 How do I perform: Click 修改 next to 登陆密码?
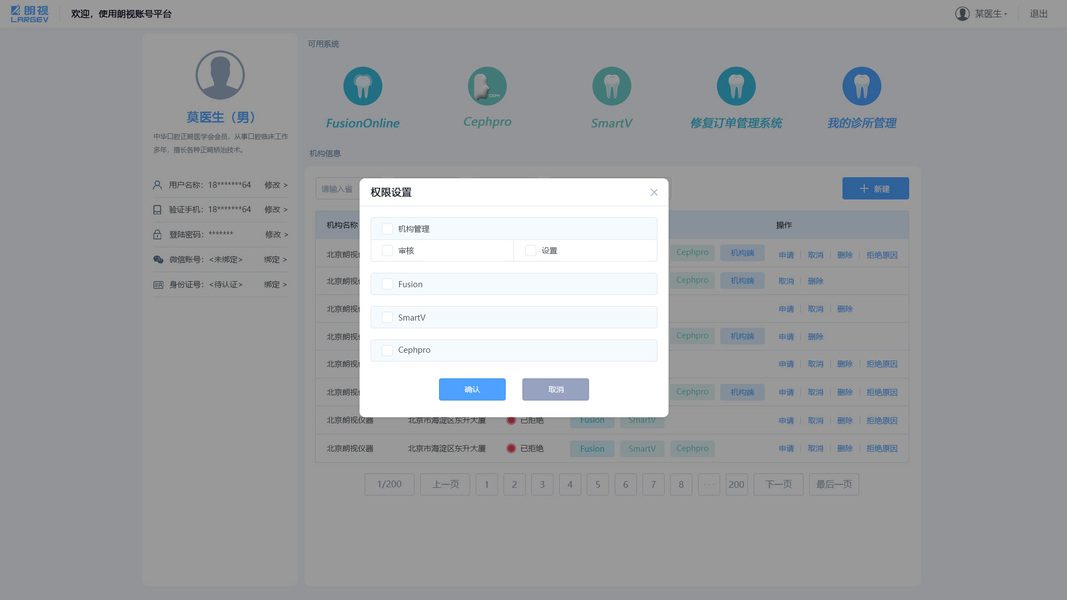(x=276, y=235)
